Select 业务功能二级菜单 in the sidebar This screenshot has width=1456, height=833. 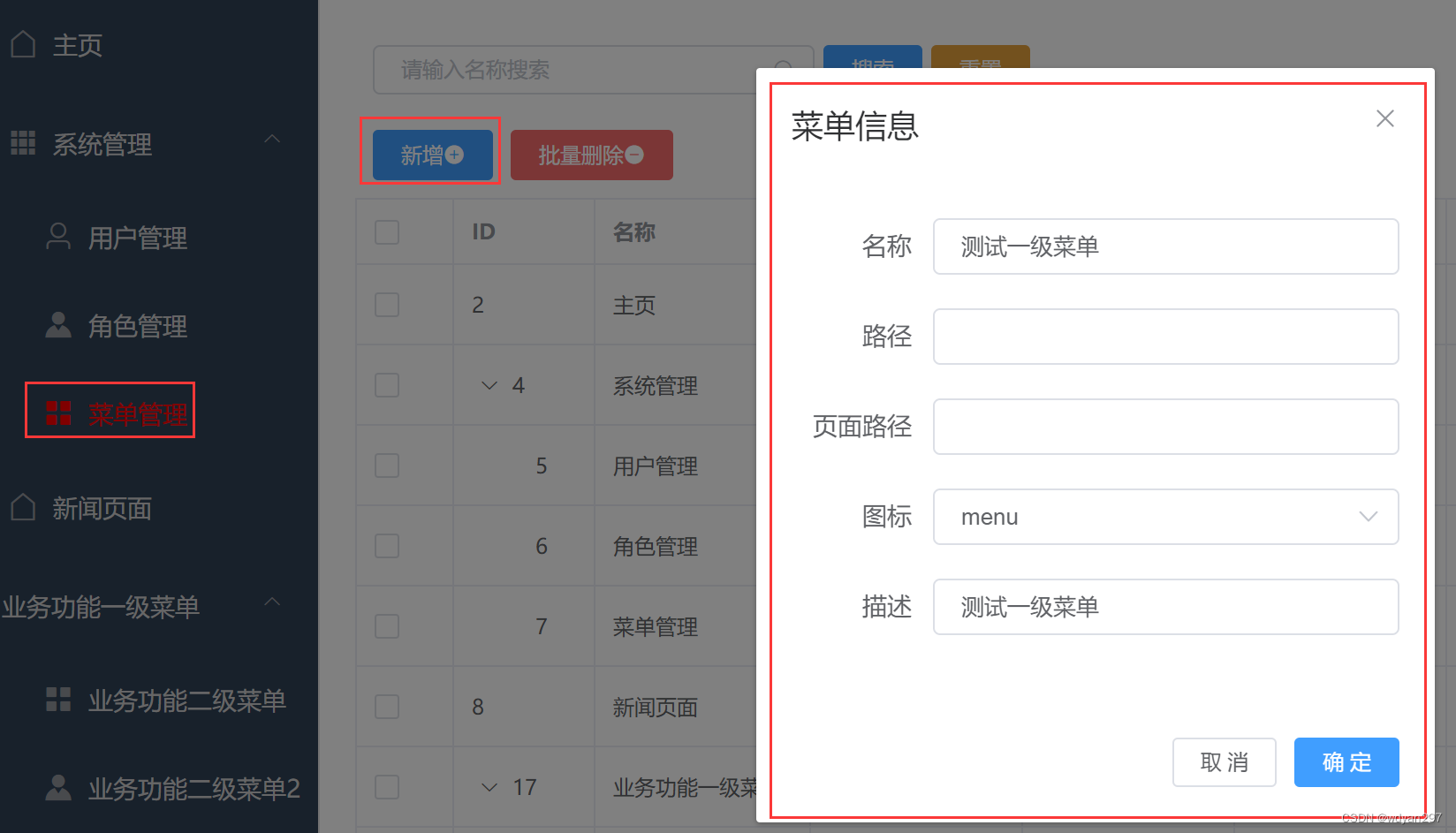pos(186,699)
